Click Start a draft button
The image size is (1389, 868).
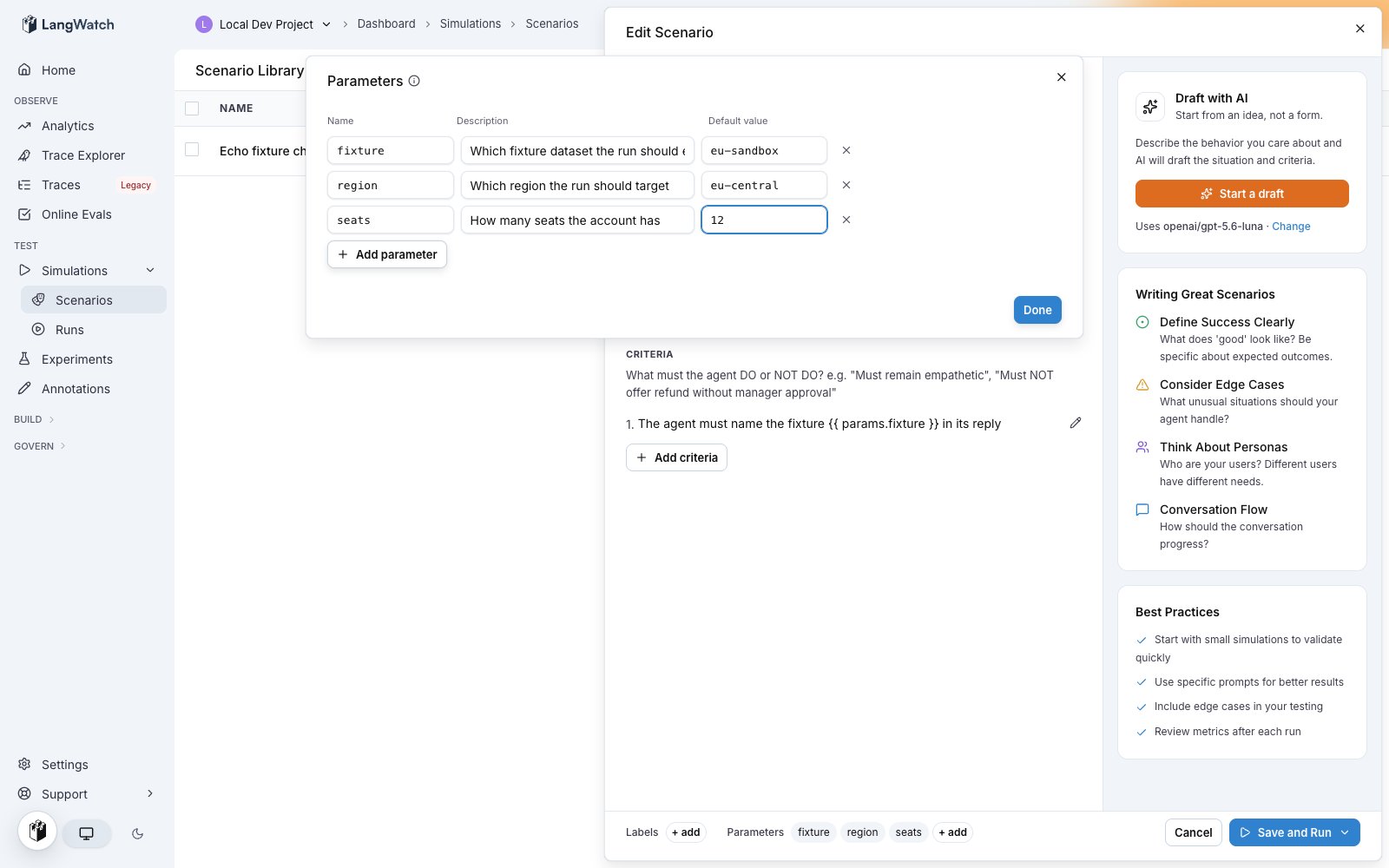point(1241,194)
